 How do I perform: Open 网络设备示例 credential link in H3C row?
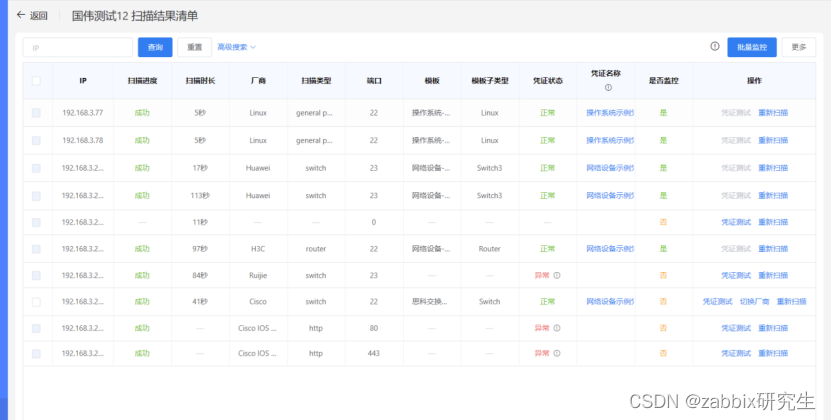(x=610, y=249)
